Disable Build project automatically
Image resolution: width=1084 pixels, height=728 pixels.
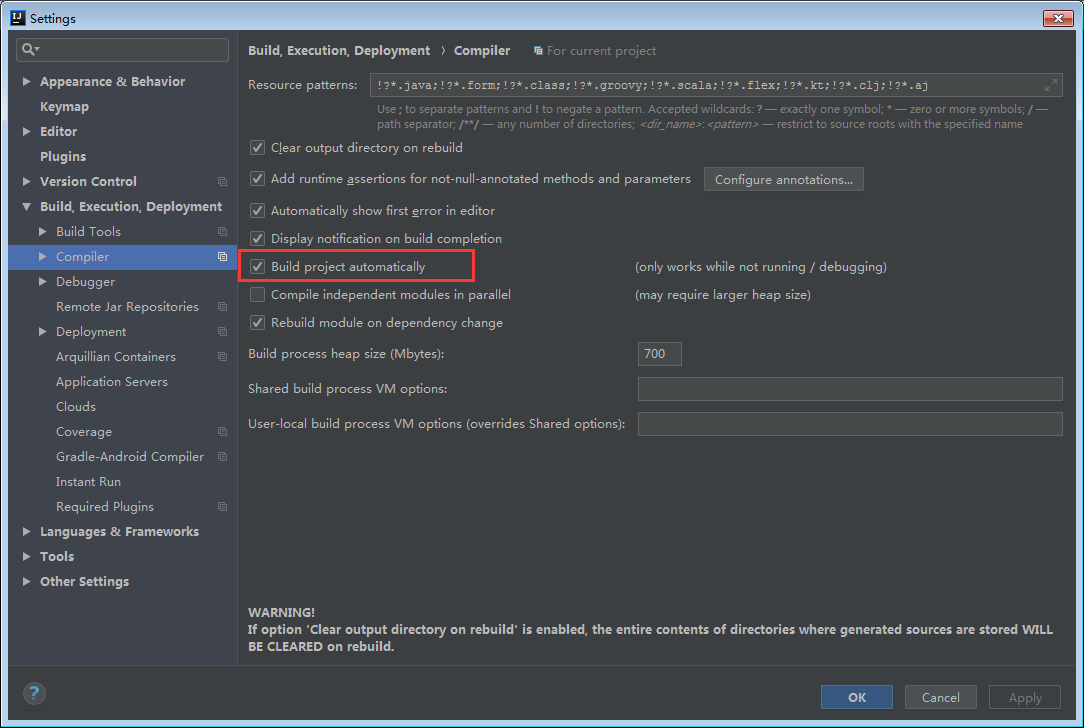pos(257,266)
